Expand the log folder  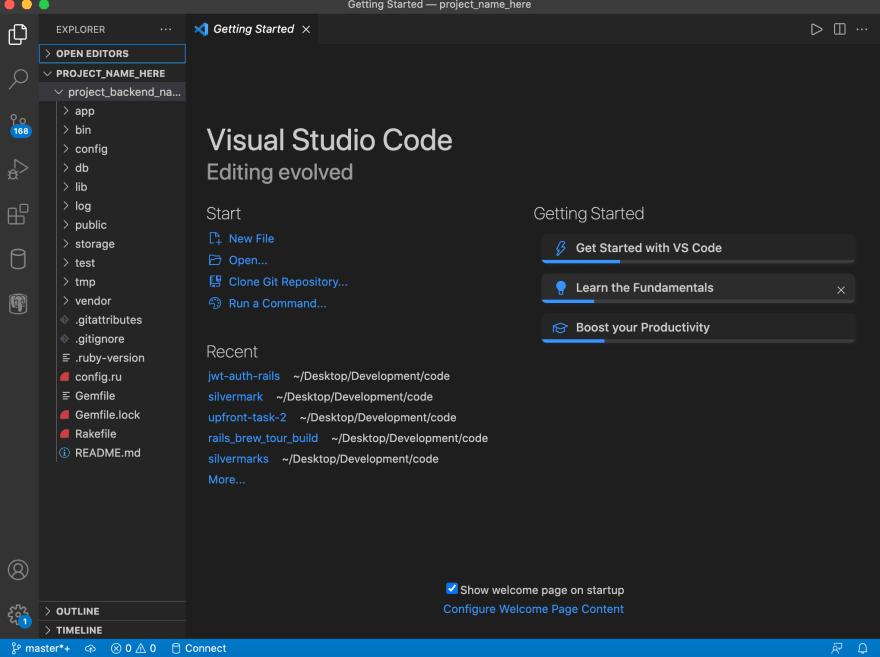(112, 206)
